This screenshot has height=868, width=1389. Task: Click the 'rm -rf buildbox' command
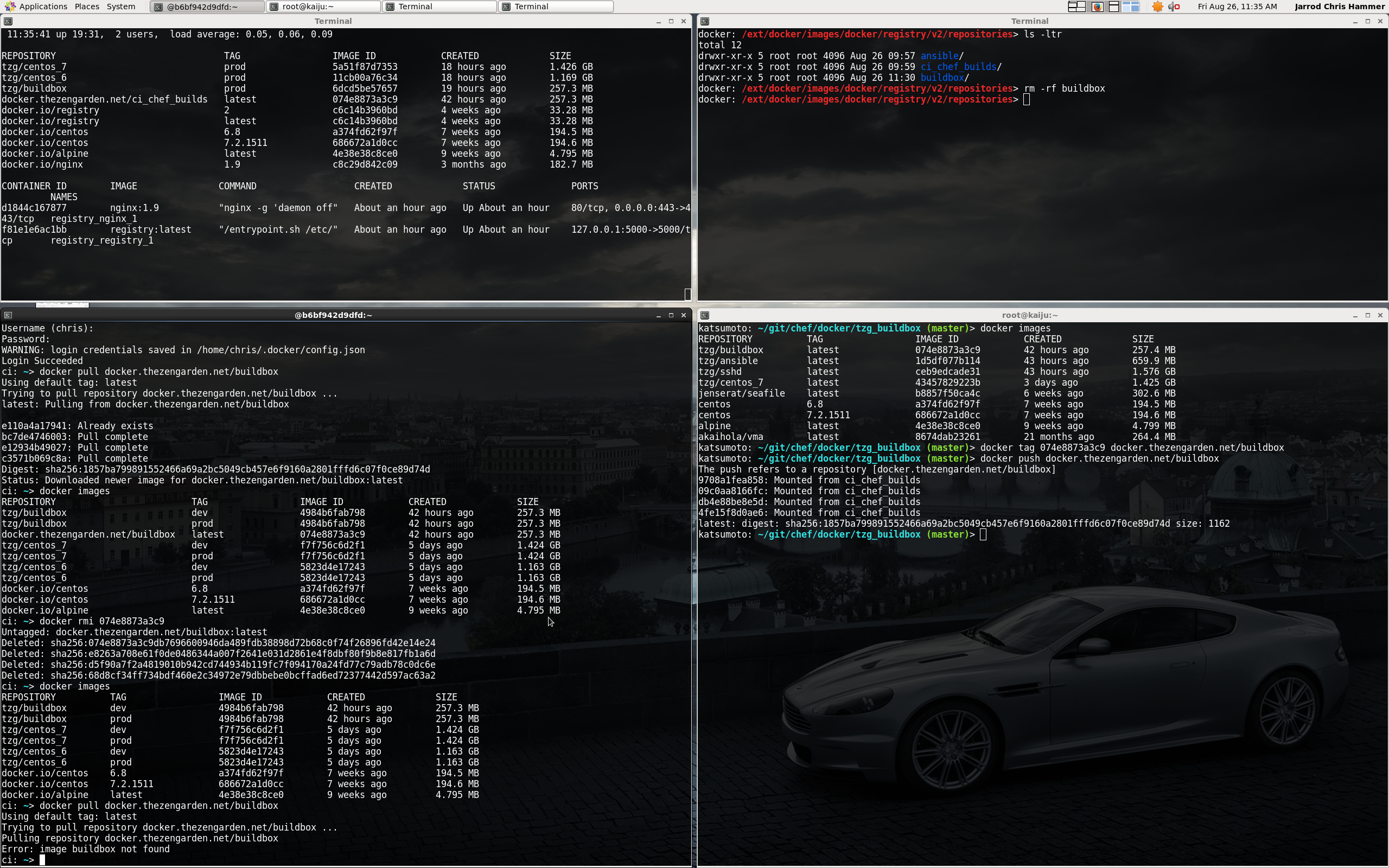(x=1064, y=88)
